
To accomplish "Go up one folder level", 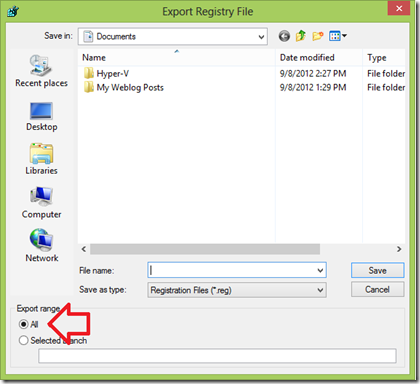I will pyautogui.click(x=301, y=36).
